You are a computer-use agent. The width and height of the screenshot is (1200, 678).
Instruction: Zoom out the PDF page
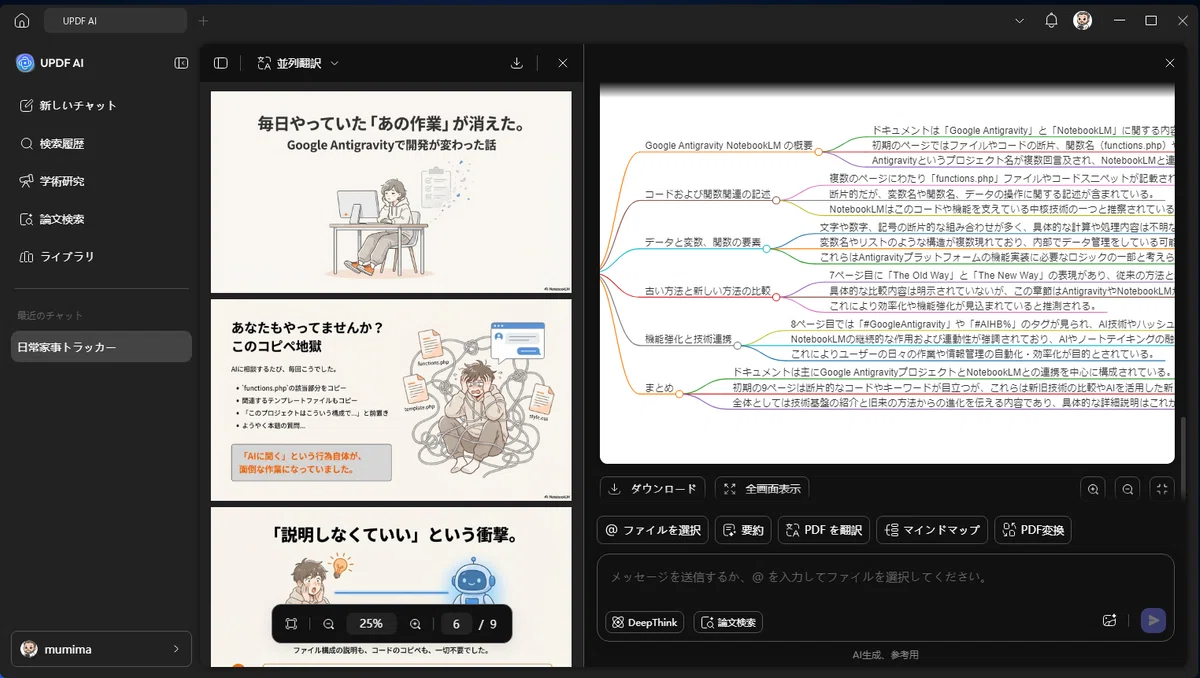[329, 624]
